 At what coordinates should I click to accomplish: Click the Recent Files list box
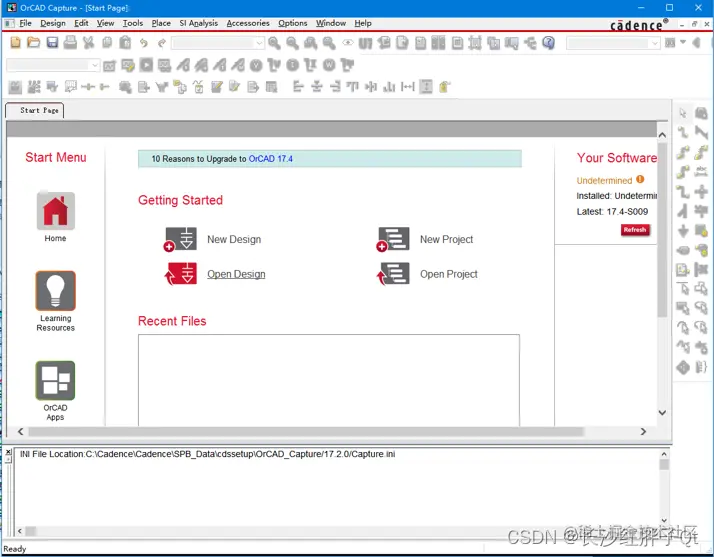point(329,380)
